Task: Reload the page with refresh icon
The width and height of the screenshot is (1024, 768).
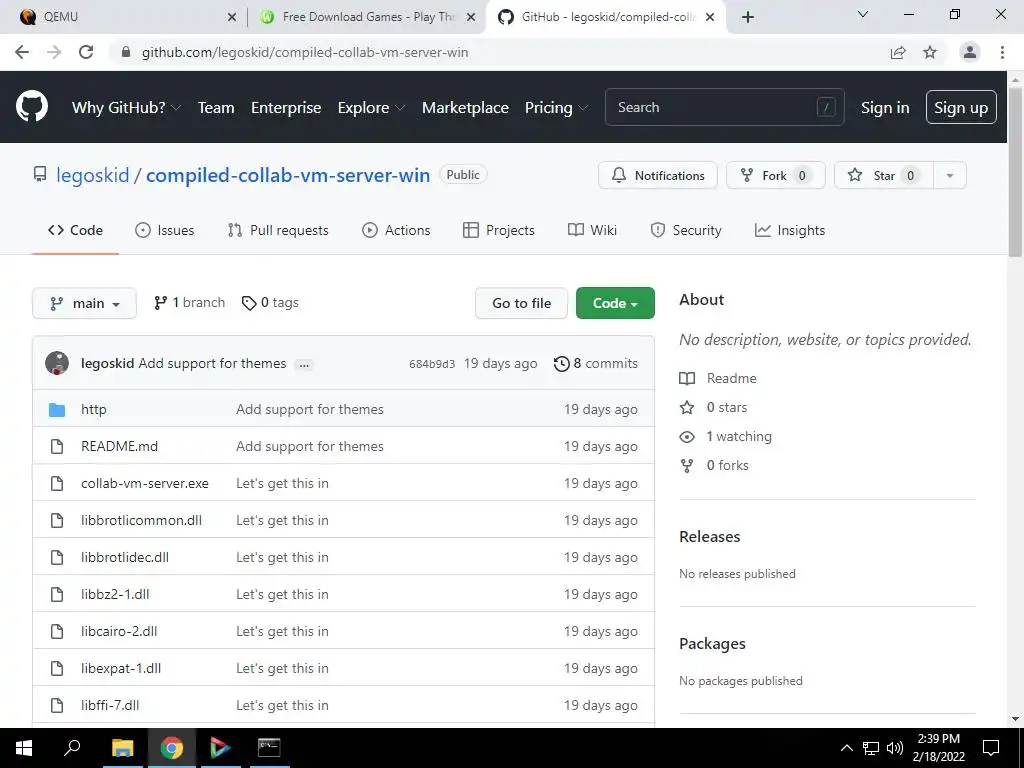Action: click(x=86, y=52)
